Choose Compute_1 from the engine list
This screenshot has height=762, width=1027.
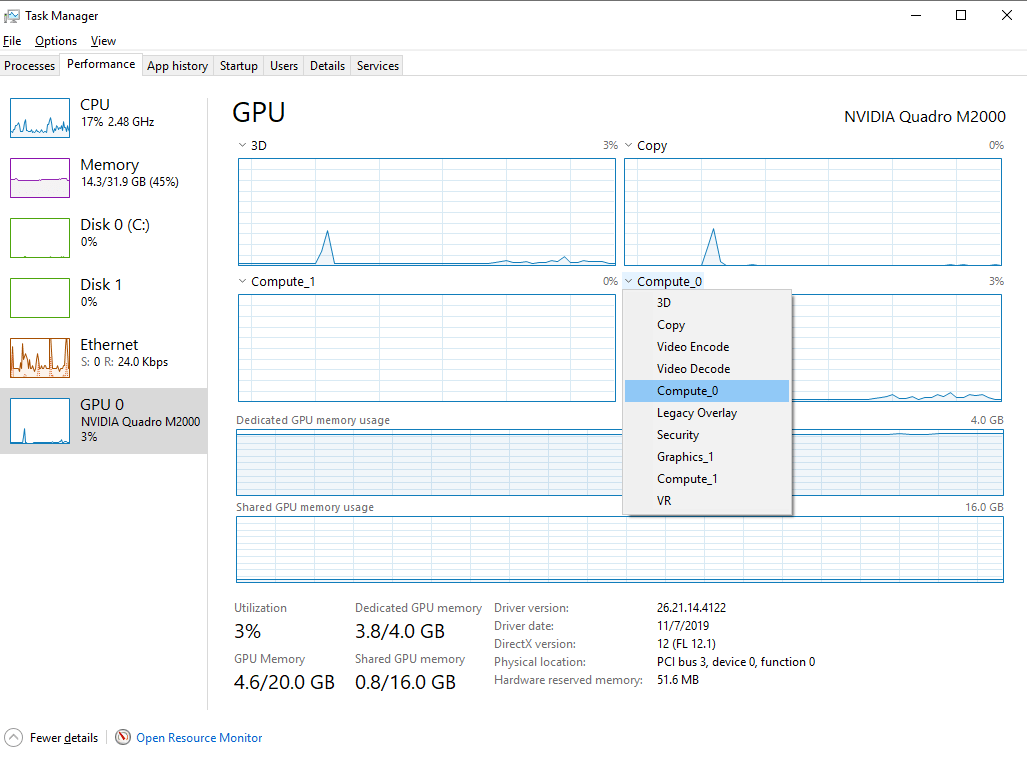click(707, 479)
